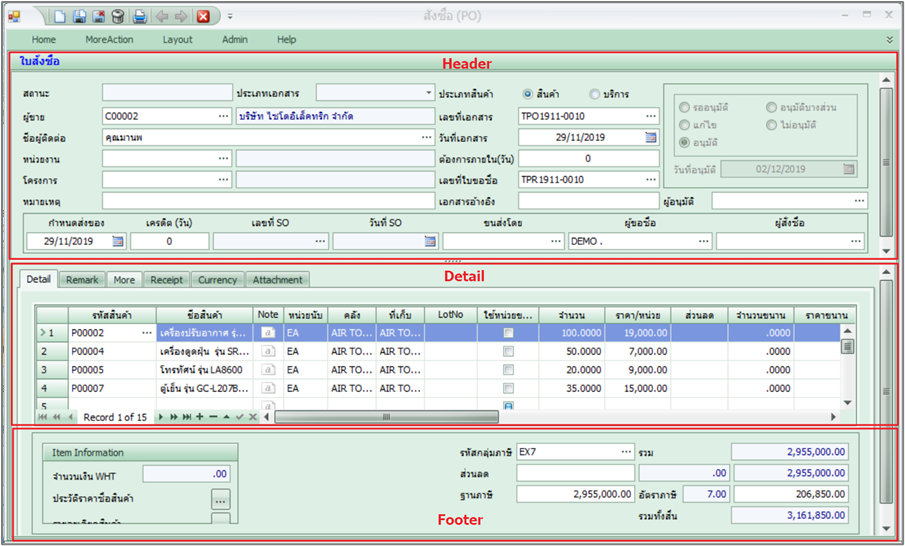Click the Save floppy disk icon
Image resolution: width=905 pixels, height=546 pixels.
80,16
